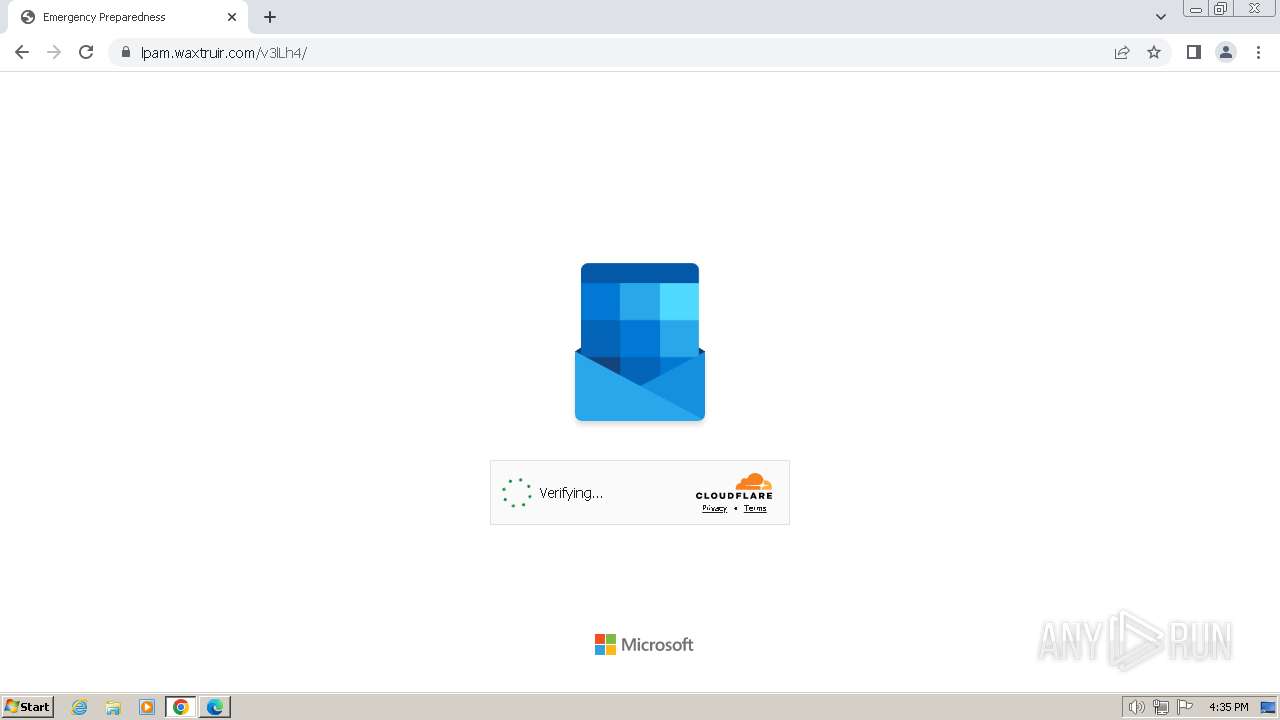Go back to the previous page
This screenshot has height=720, width=1280.
tap(22, 52)
